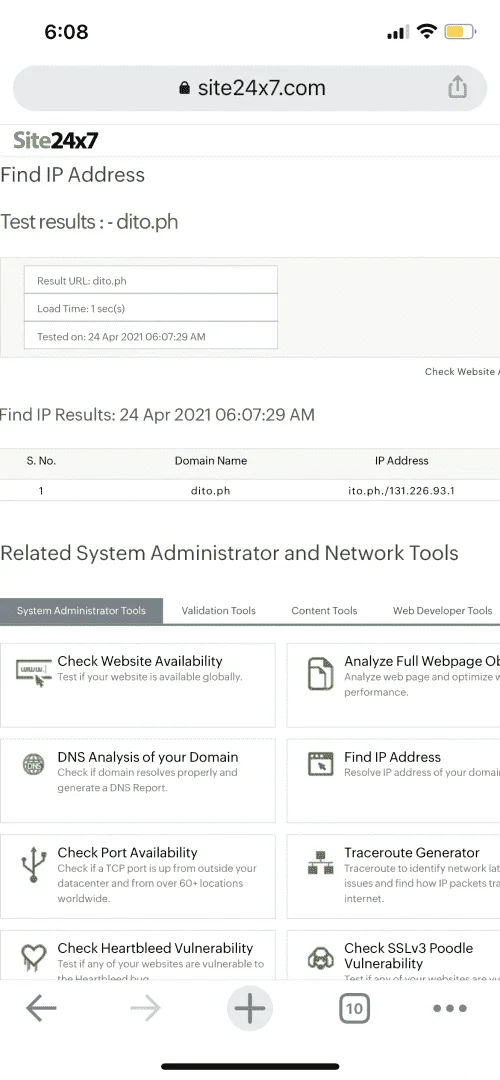The height and width of the screenshot is (1080, 500).
Task: Click the Analyze Full Webpage document icon
Action: [x=320, y=674]
